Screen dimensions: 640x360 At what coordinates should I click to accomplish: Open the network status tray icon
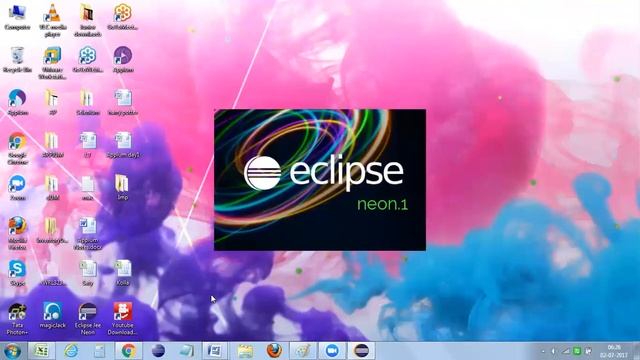566,351
